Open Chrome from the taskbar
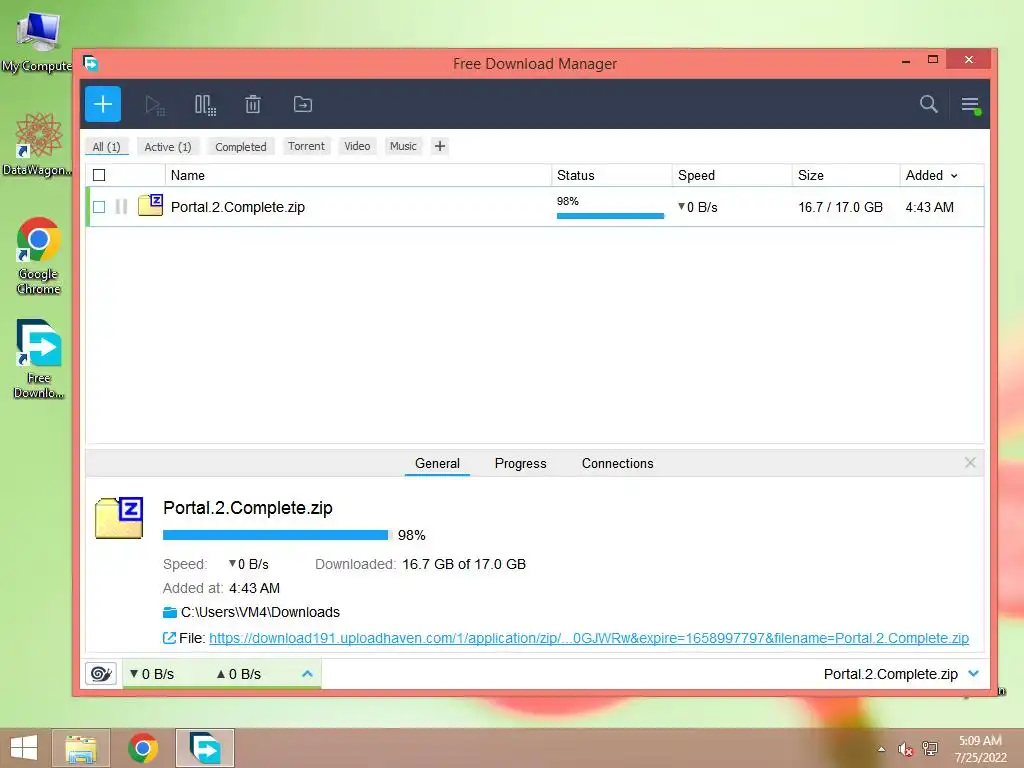This screenshot has width=1024, height=768. click(x=142, y=748)
